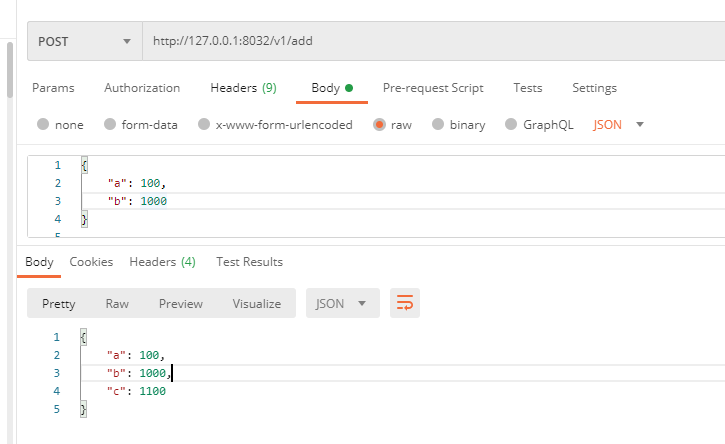The width and height of the screenshot is (725, 444).
Task: Click "c": 1100 in the response body
Action: (x=136, y=391)
